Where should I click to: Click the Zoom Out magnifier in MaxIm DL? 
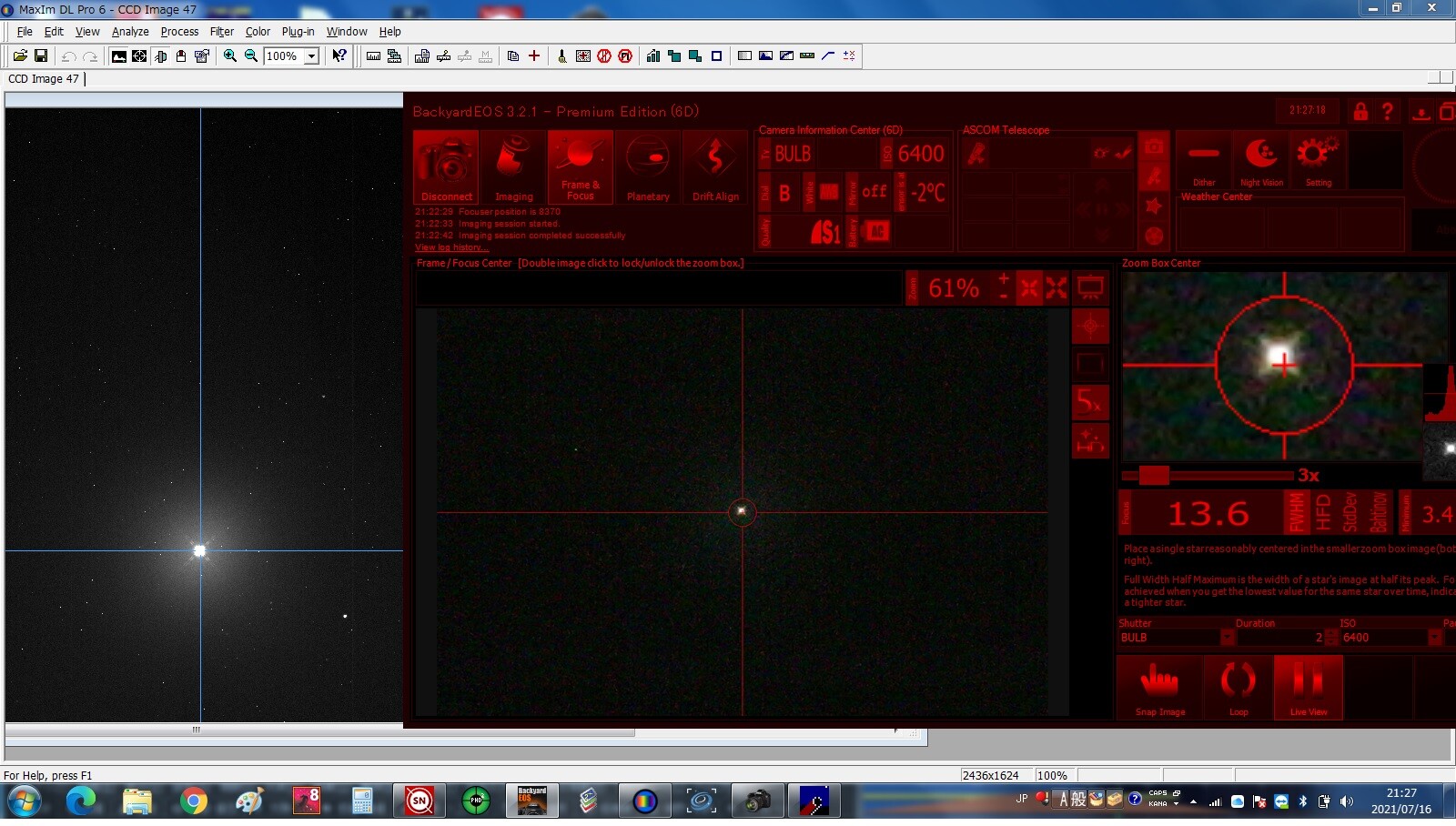tap(251, 56)
